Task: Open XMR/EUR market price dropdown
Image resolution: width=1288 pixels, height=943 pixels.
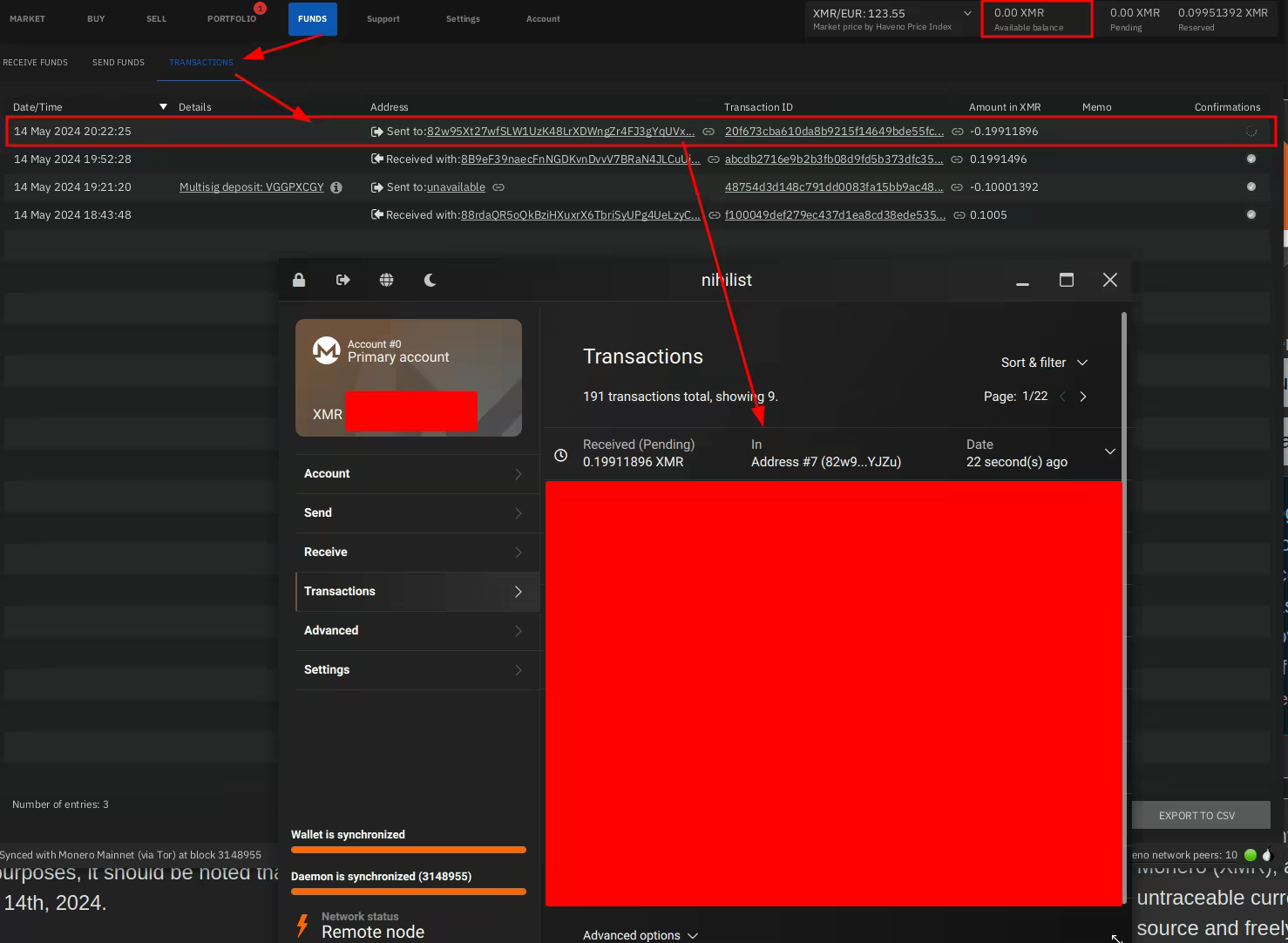Action: [966, 14]
